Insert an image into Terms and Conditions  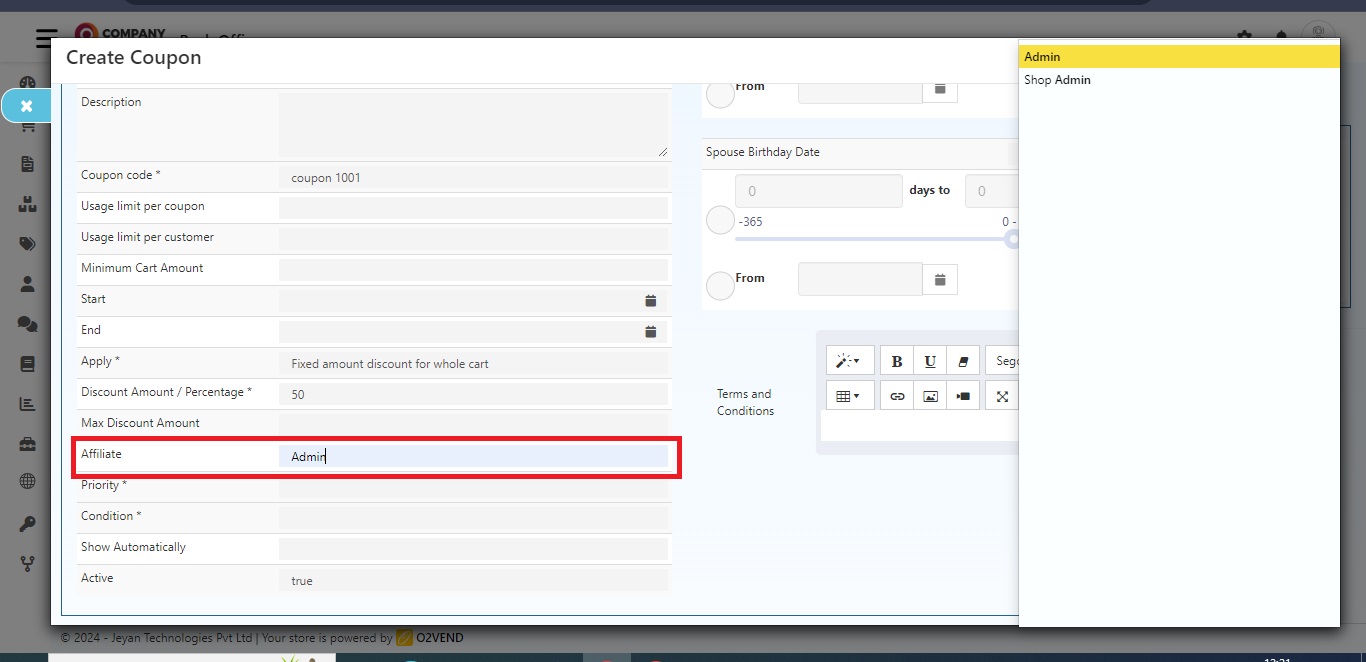tap(930, 395)
